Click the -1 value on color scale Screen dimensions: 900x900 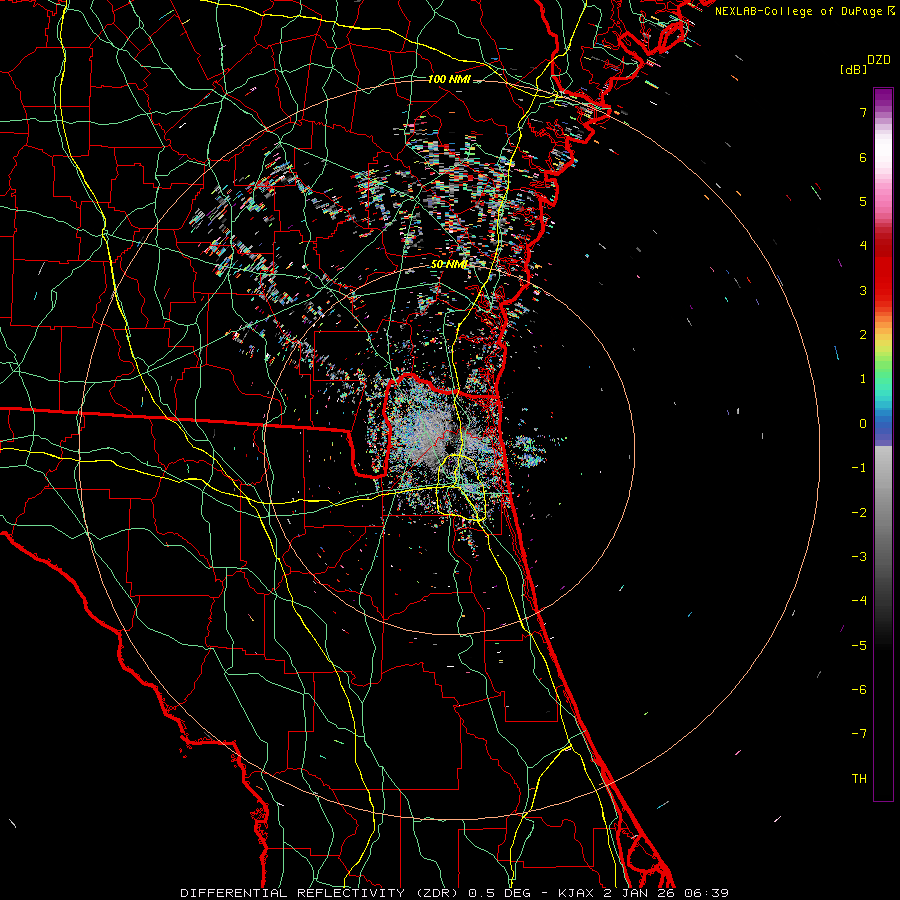[859, 468]
